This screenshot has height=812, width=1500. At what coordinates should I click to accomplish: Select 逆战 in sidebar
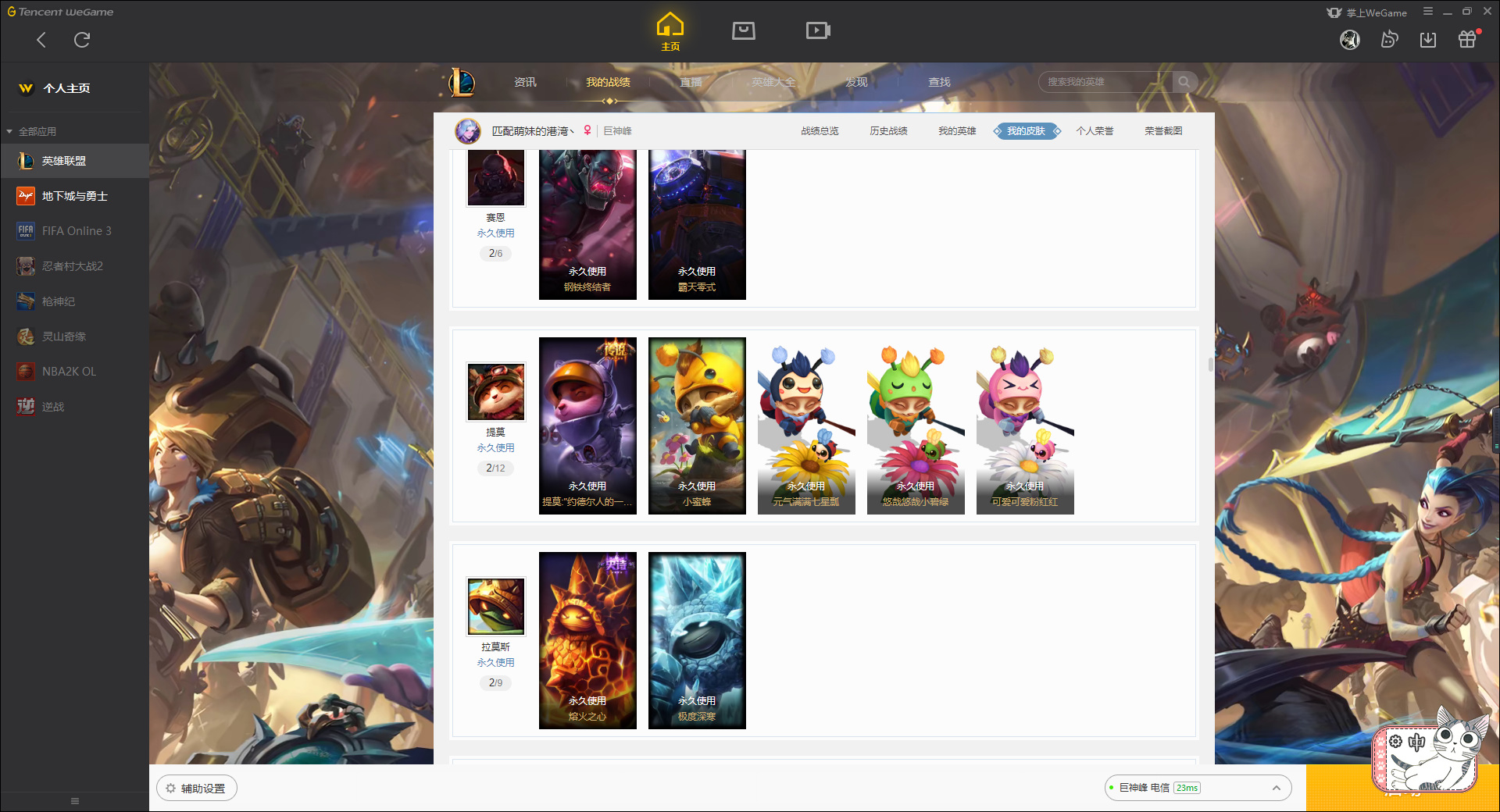point(74,407)
